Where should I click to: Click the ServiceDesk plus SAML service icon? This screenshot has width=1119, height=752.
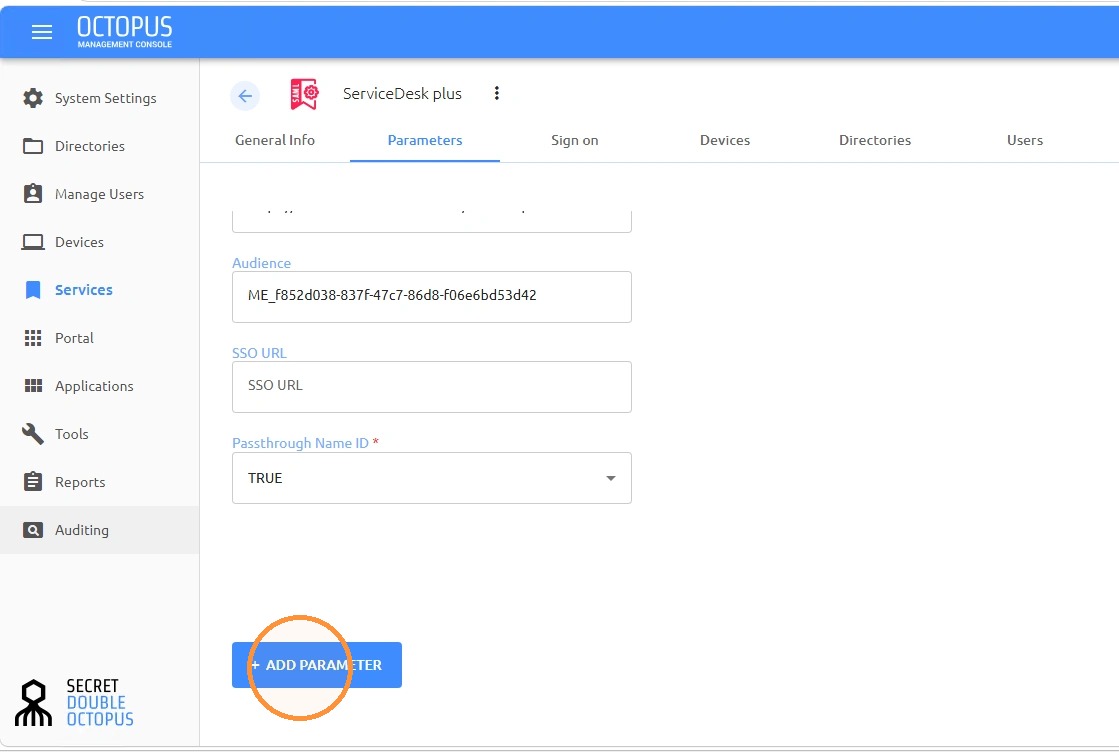click(304, 94)
